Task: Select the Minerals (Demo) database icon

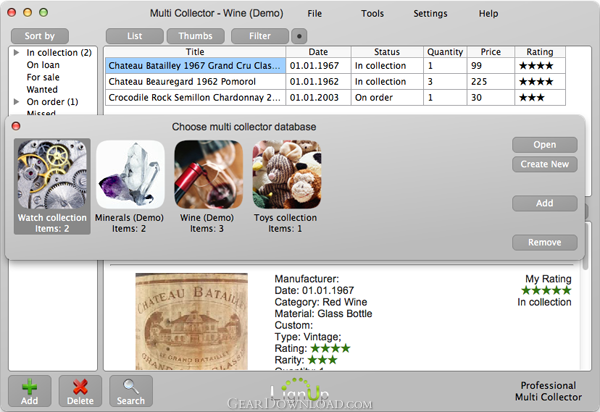Action: coord(130,174)
